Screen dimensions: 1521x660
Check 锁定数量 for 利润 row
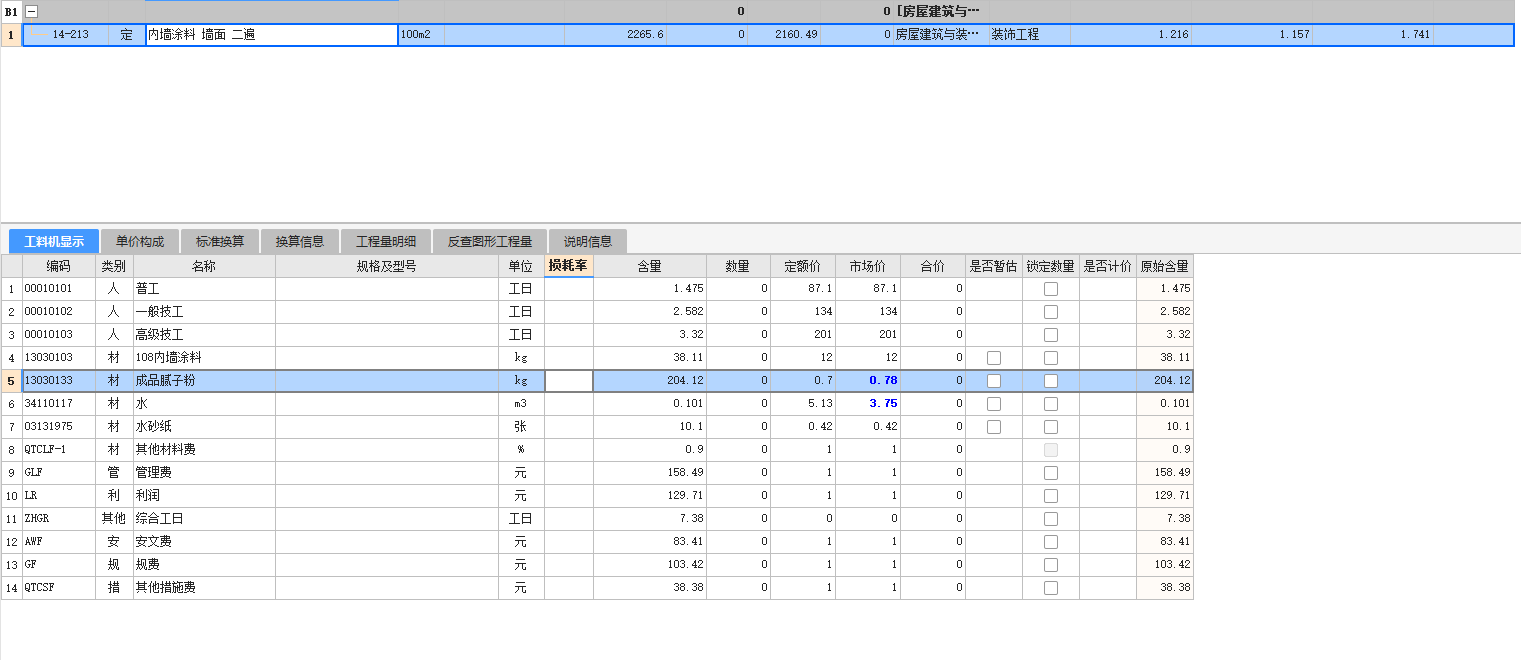coord(1051,496)
